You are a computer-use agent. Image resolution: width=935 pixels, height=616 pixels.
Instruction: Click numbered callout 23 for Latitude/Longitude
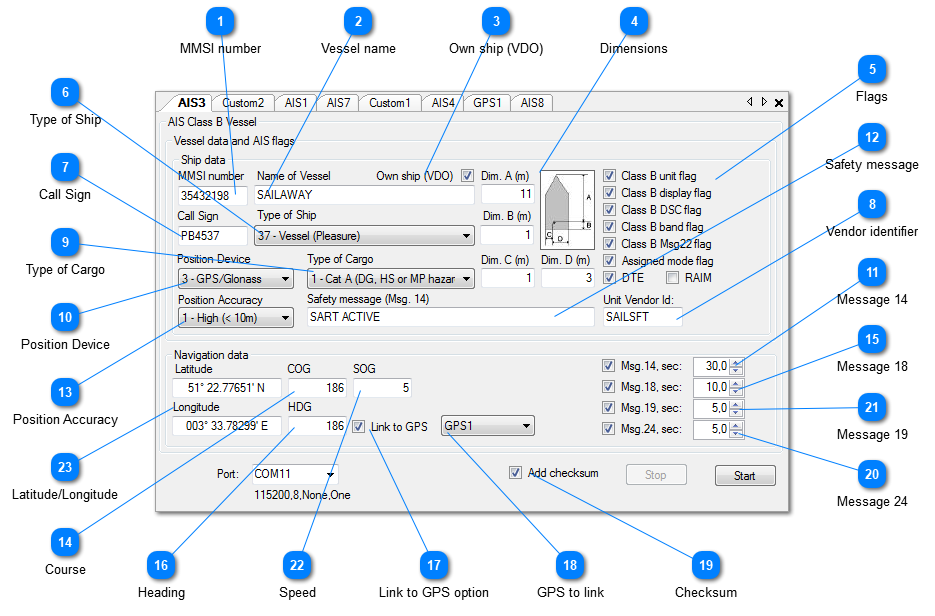click(64, 467)
